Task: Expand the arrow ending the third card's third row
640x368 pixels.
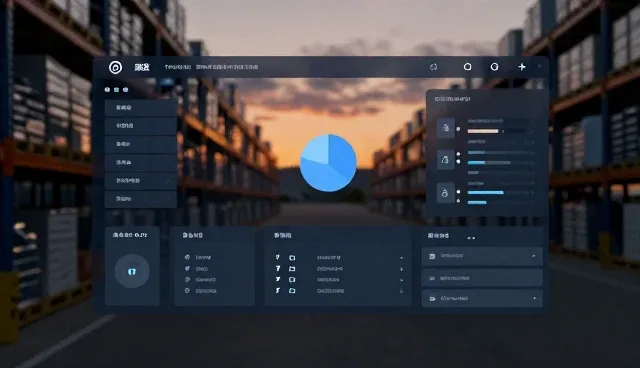Action: 402,280
